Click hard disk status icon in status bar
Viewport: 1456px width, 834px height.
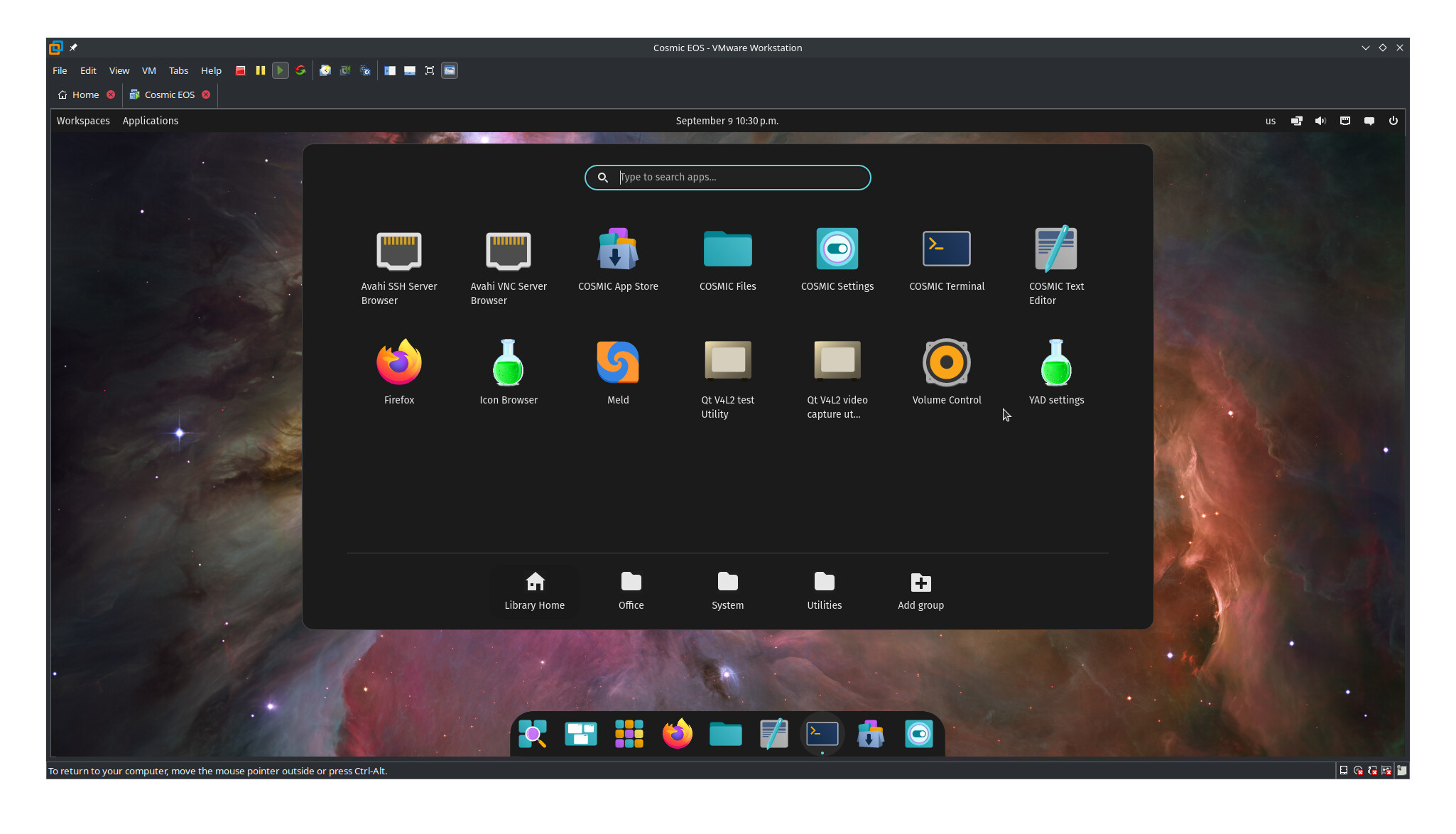point(1344,771)
